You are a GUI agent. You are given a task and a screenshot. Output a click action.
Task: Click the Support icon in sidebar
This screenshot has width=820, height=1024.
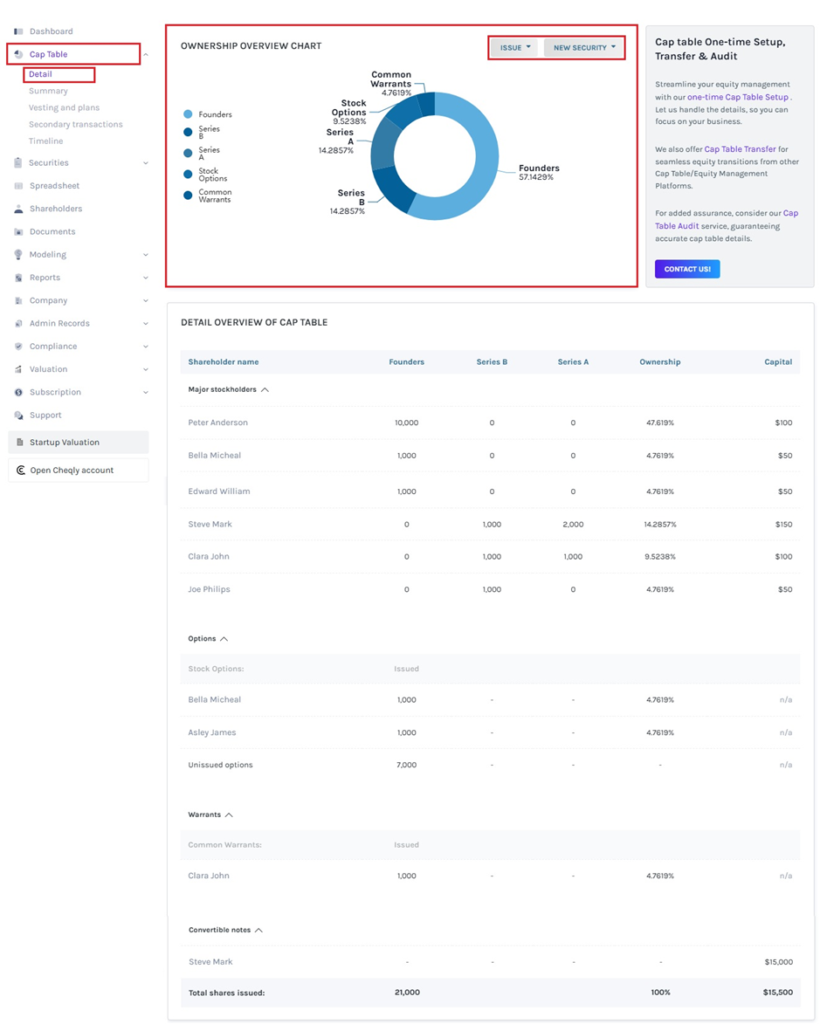point(18,415)
